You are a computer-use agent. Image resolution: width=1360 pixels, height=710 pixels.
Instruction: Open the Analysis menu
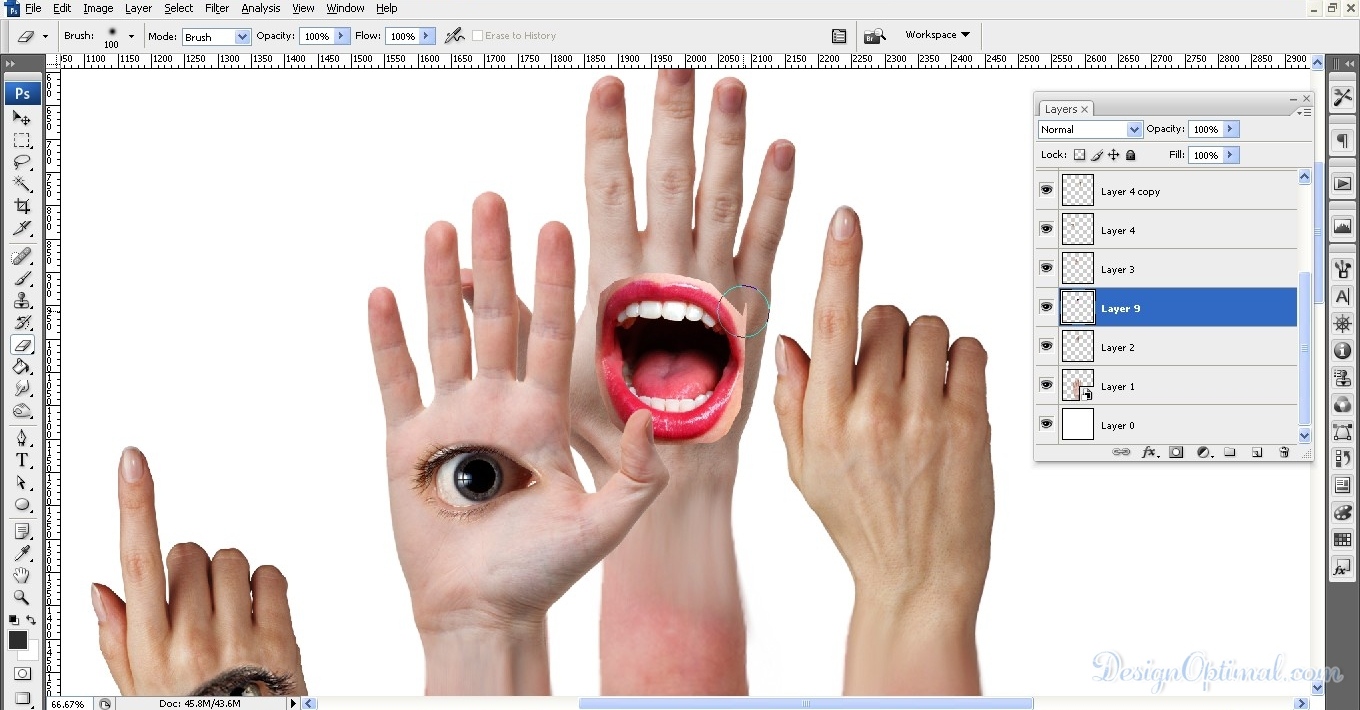[261, 8]
